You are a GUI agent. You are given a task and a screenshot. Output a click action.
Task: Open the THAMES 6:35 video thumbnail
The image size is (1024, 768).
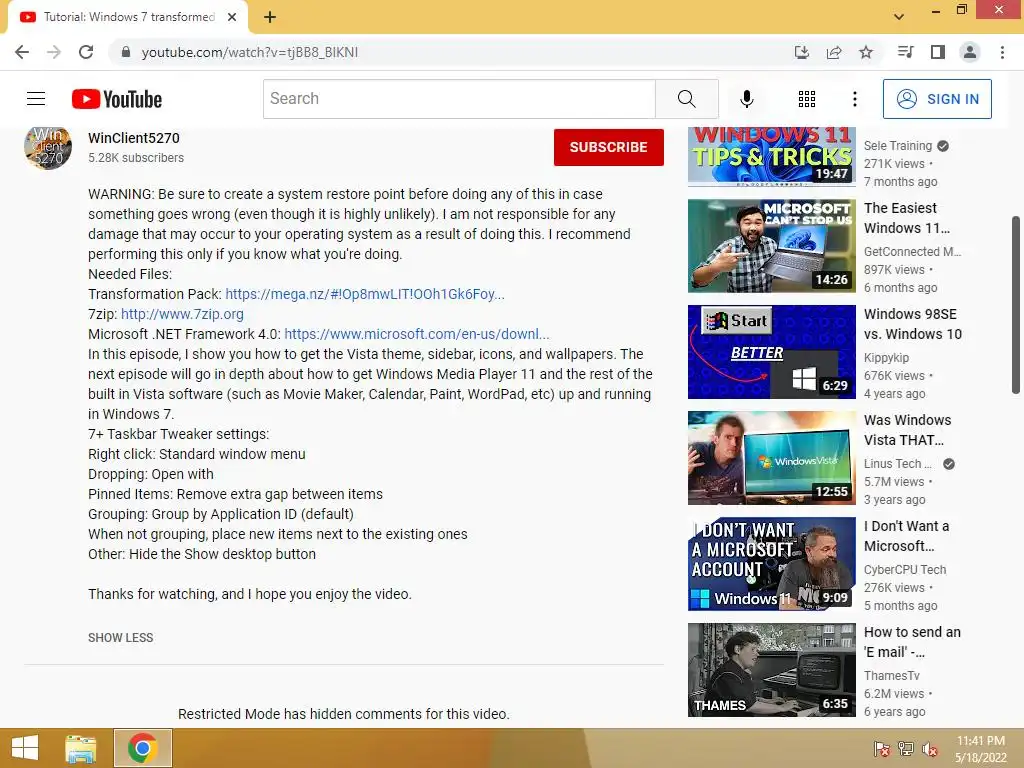pos(771,670)
